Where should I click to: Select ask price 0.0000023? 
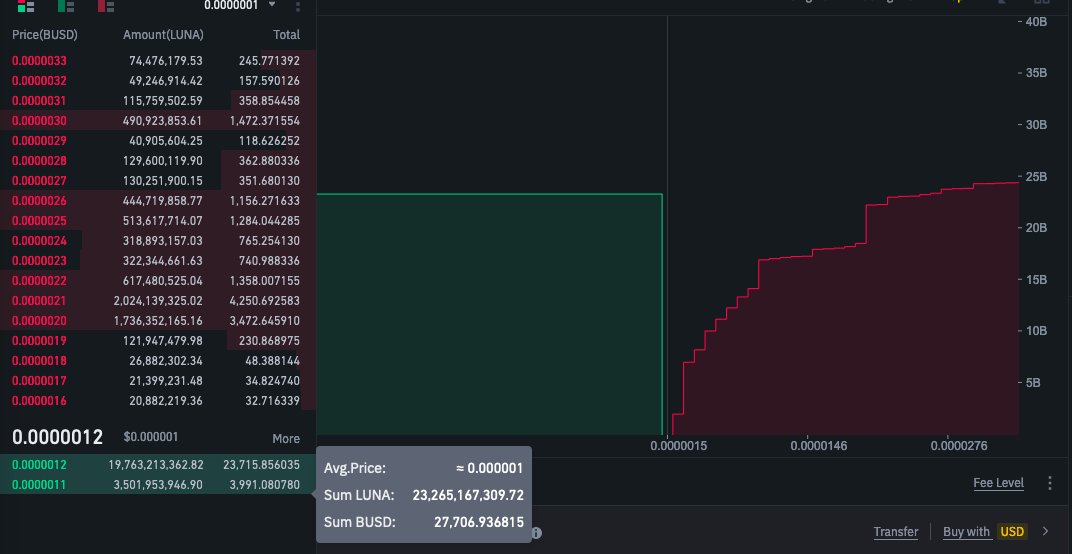click(x=39, y=261)
